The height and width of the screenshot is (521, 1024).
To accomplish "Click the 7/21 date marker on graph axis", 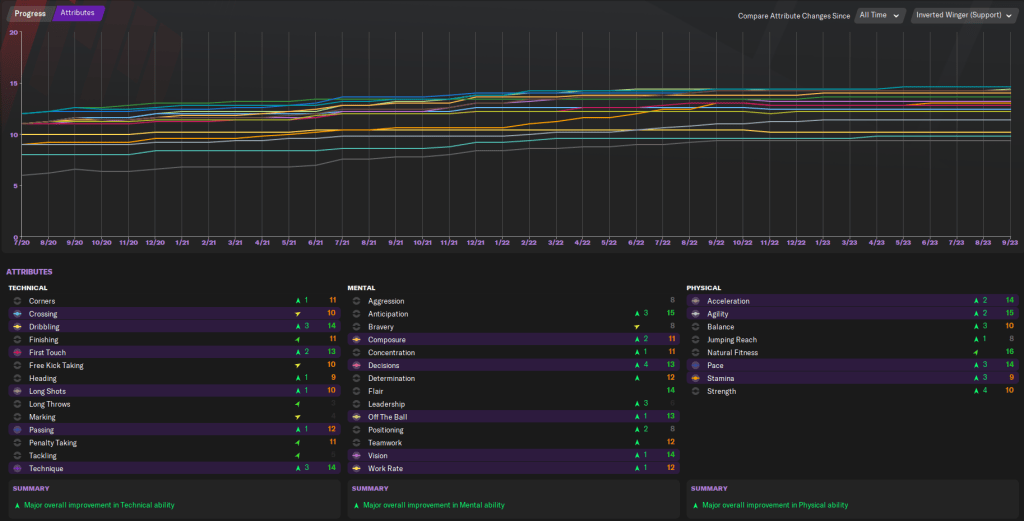I will pos(341,242).
